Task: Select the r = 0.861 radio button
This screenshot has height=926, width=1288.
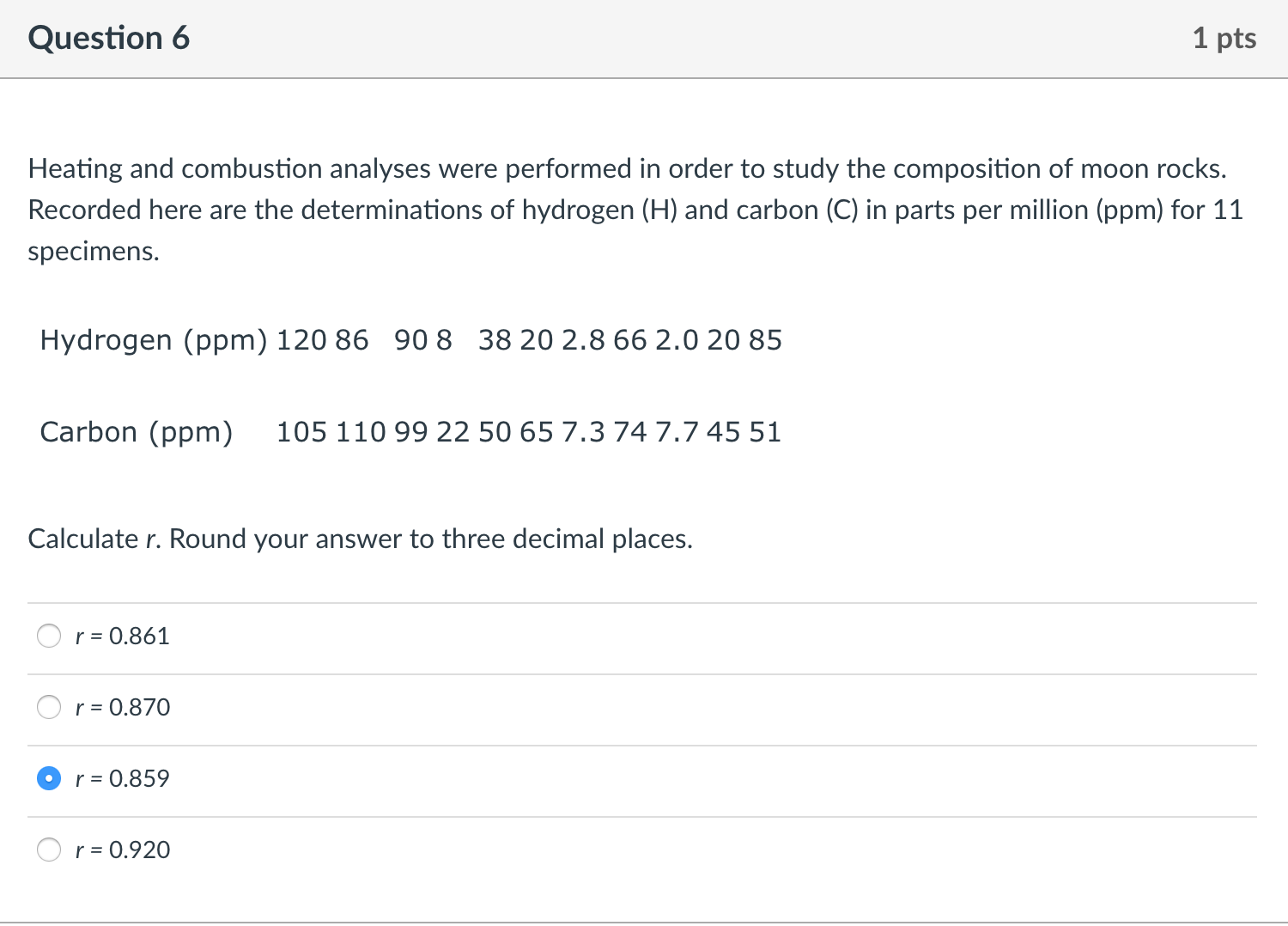Action: [x=49, y=636]
